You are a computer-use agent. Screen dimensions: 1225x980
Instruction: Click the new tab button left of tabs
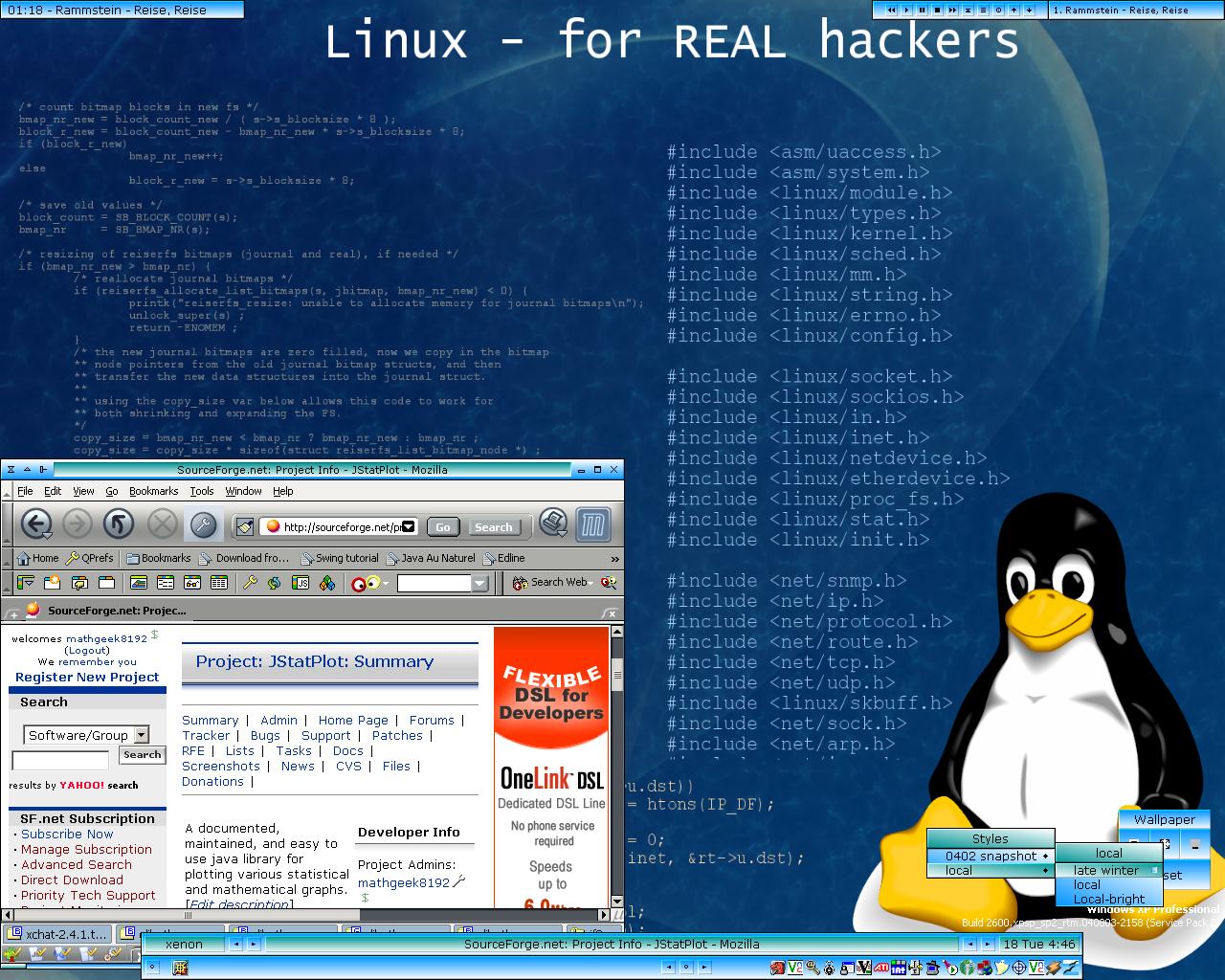pyautogui.click(x=13, y=612)
